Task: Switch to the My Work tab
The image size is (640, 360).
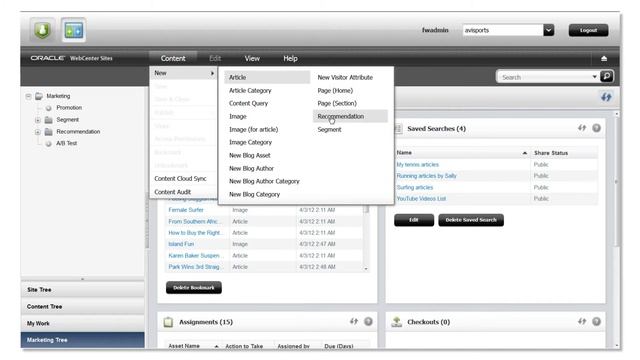Action: click(x=83, y=323)
